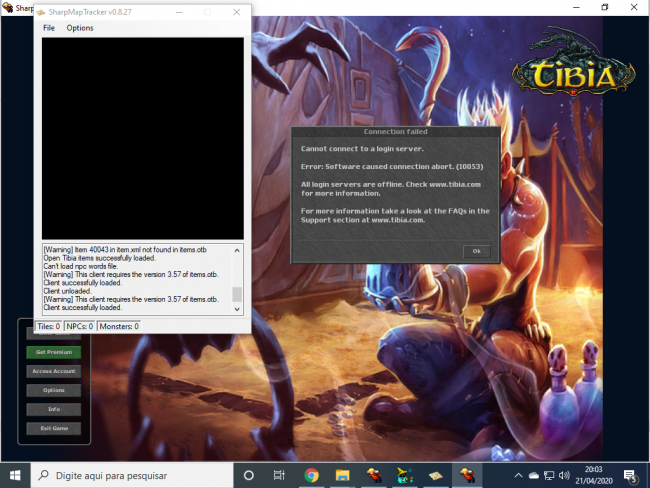This screenshot has width=650, height=488.
Task: Click the error 10053 message line
Action: pyautogui.click(x=392, y=166)
